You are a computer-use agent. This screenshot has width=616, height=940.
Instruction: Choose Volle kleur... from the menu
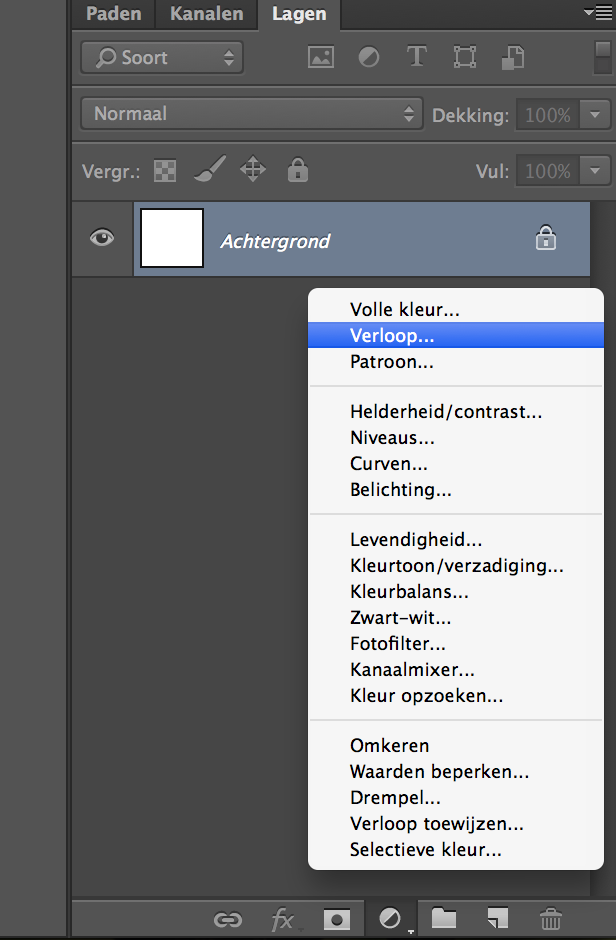(x=455, y=309)
